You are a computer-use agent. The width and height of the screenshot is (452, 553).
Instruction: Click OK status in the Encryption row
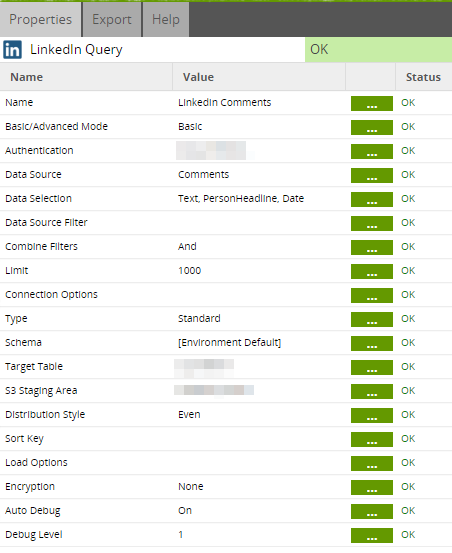(x=408, y=486)
